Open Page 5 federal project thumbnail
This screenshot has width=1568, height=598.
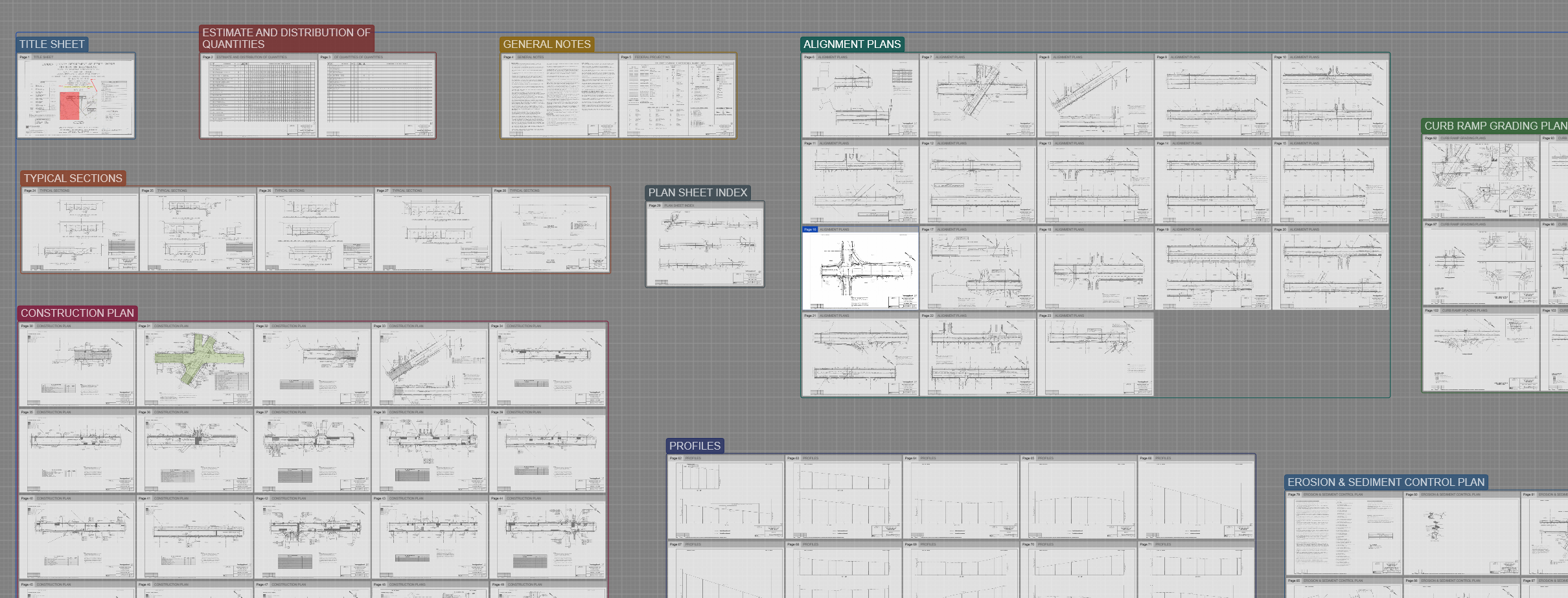click(677, 96)
